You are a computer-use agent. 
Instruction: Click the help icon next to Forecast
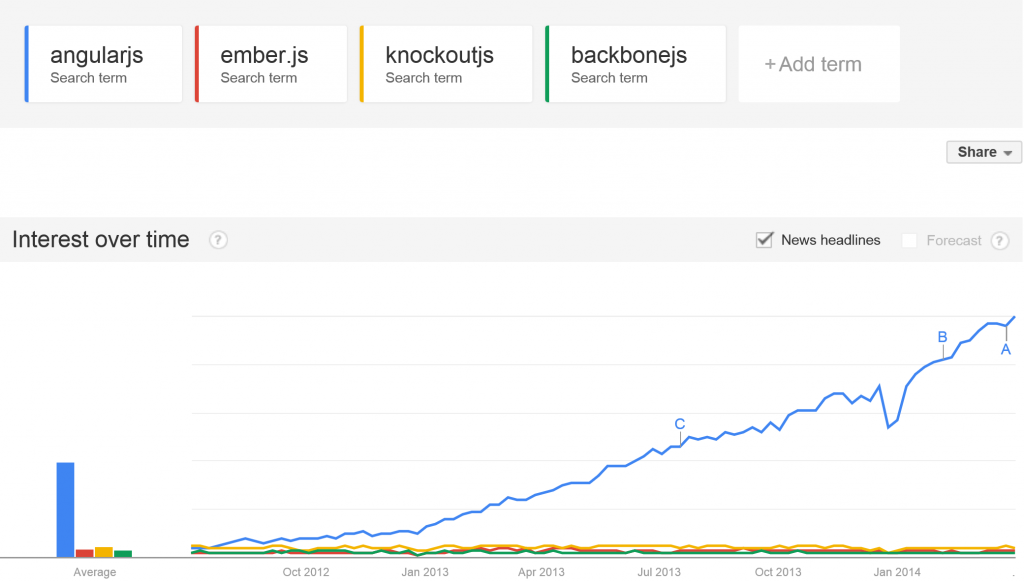(999, 240)
